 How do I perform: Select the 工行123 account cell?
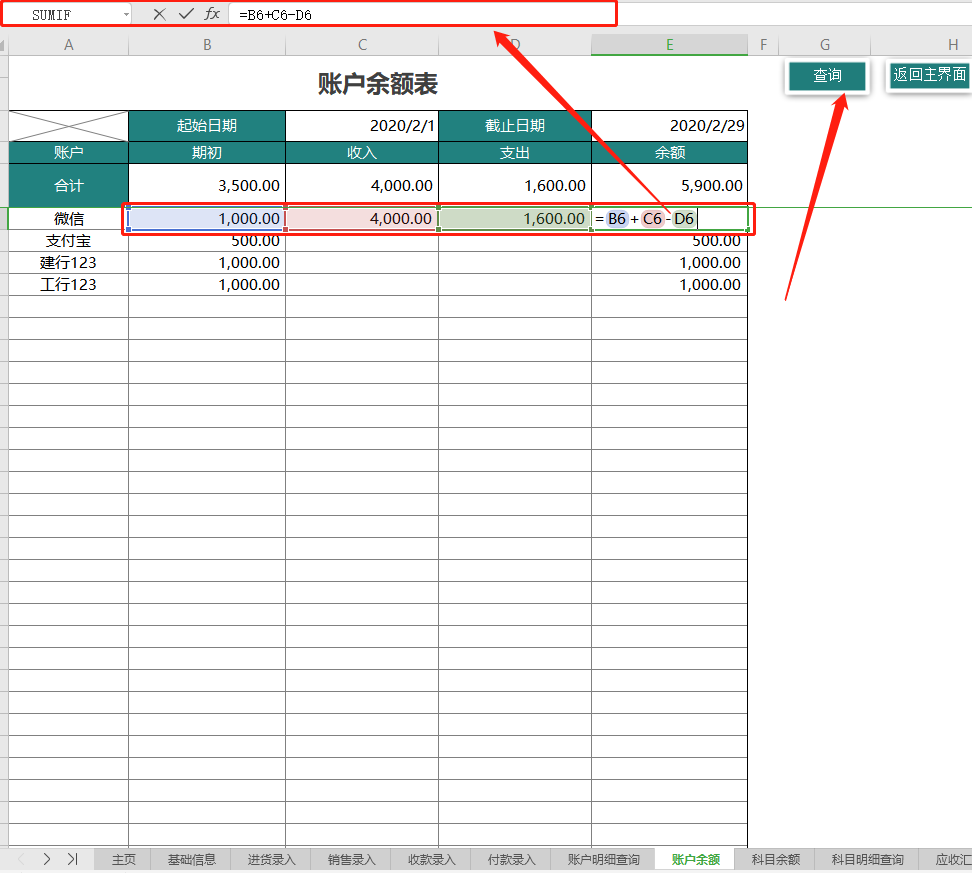68,285
